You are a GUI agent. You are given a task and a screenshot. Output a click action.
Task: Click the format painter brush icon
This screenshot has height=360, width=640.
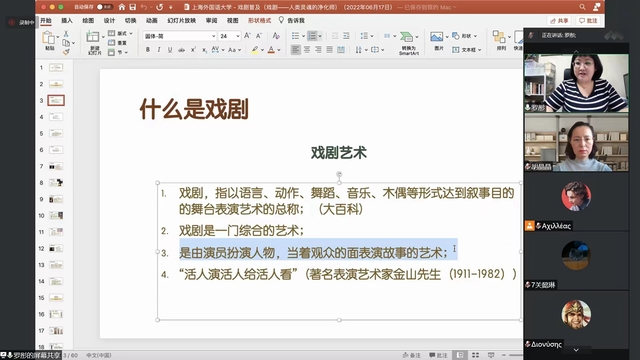pyautogui.click(x=66, y=51)
